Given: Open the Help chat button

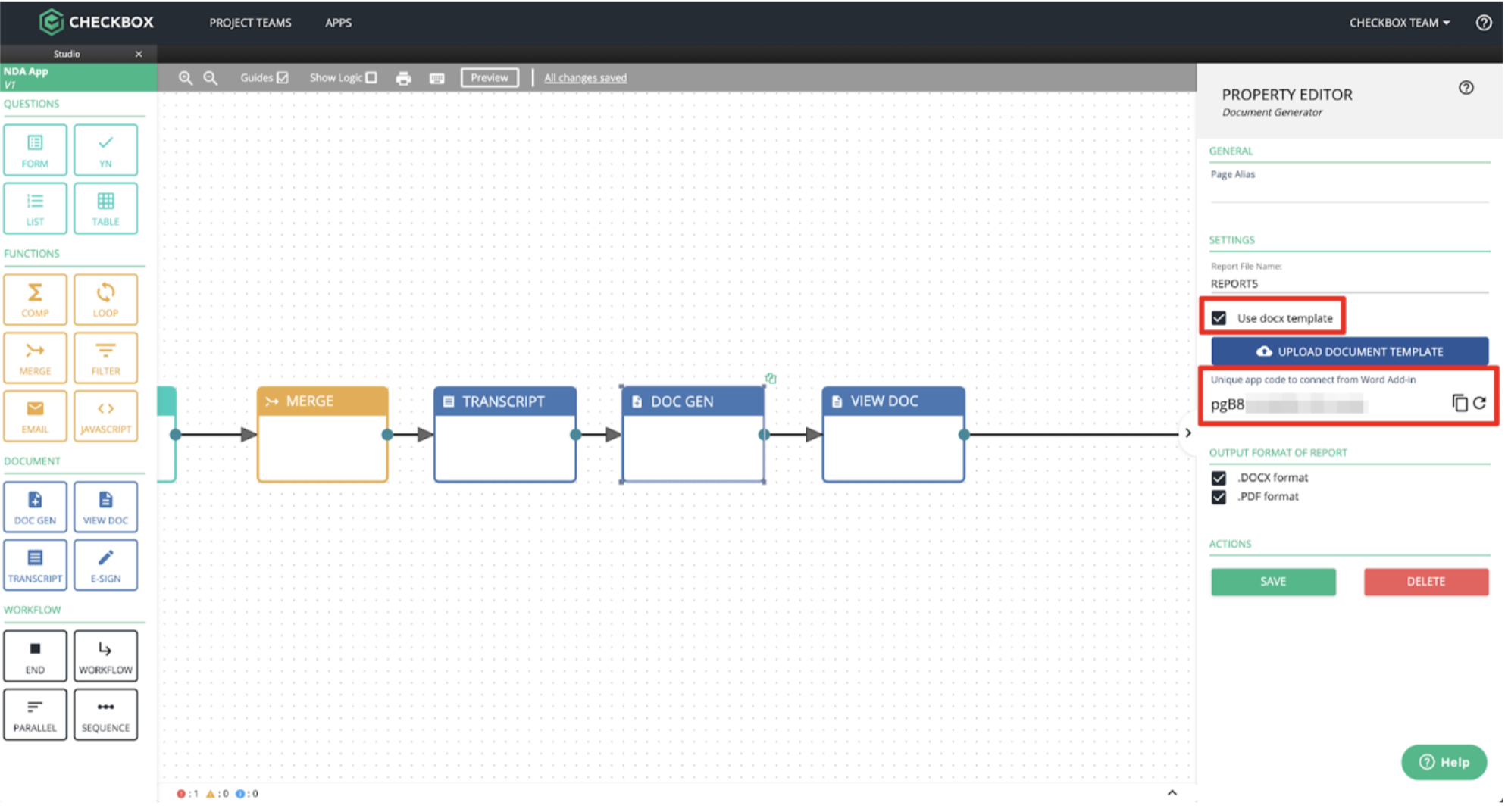Looking at the screenshot, I should (1444, 762).
